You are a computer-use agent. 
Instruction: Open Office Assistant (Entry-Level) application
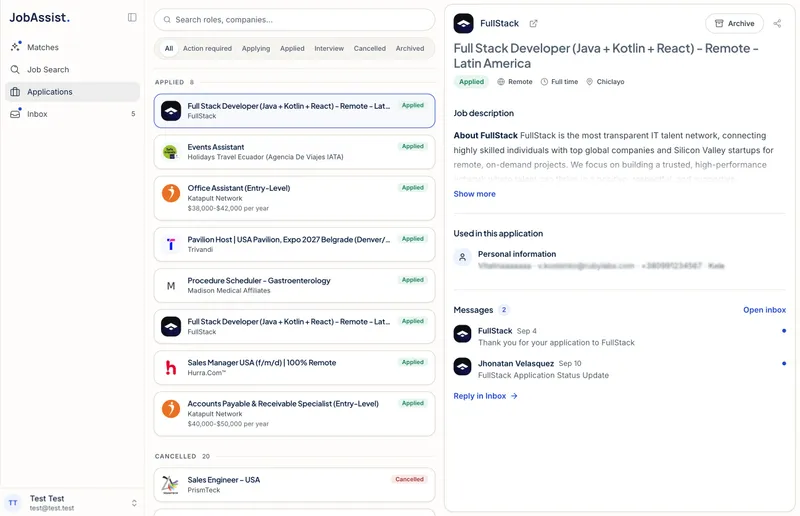tap(294, 198)
